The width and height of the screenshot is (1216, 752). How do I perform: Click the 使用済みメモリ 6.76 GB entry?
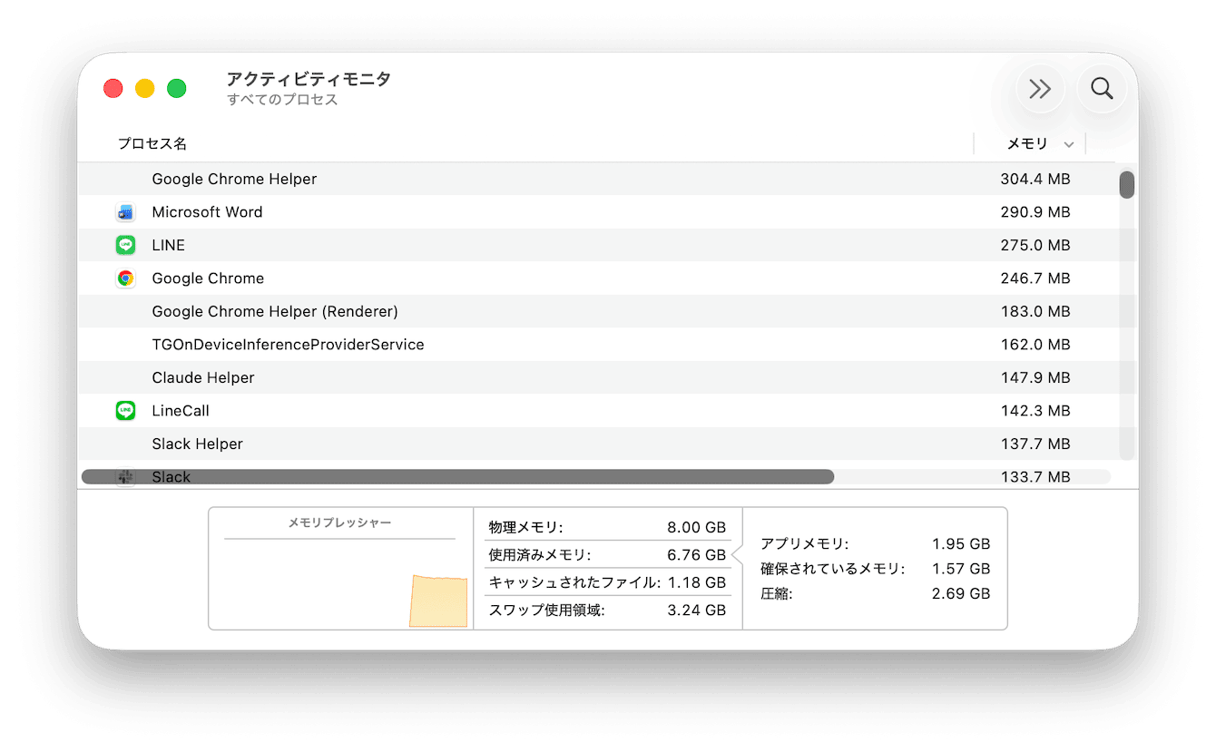coord(607,555)
